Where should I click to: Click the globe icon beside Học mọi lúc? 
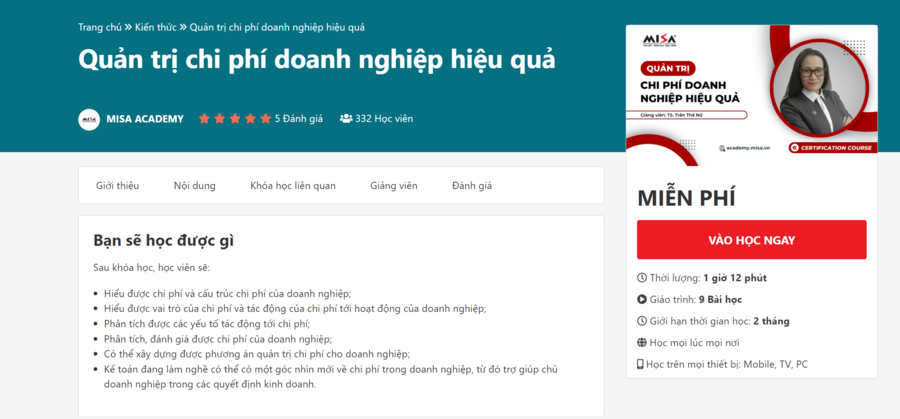(x=642, y=343)
